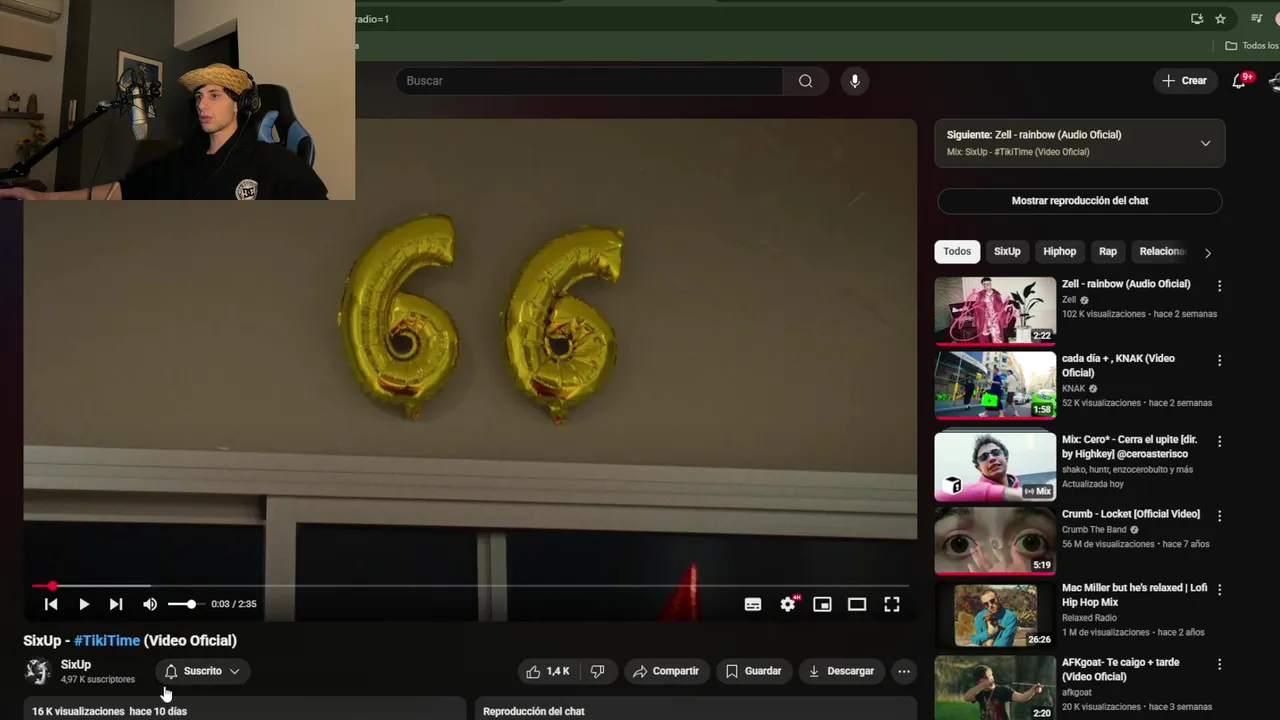Skip back to the previous video
Screen dimensions: 1280x720
(x=51, y=604)
